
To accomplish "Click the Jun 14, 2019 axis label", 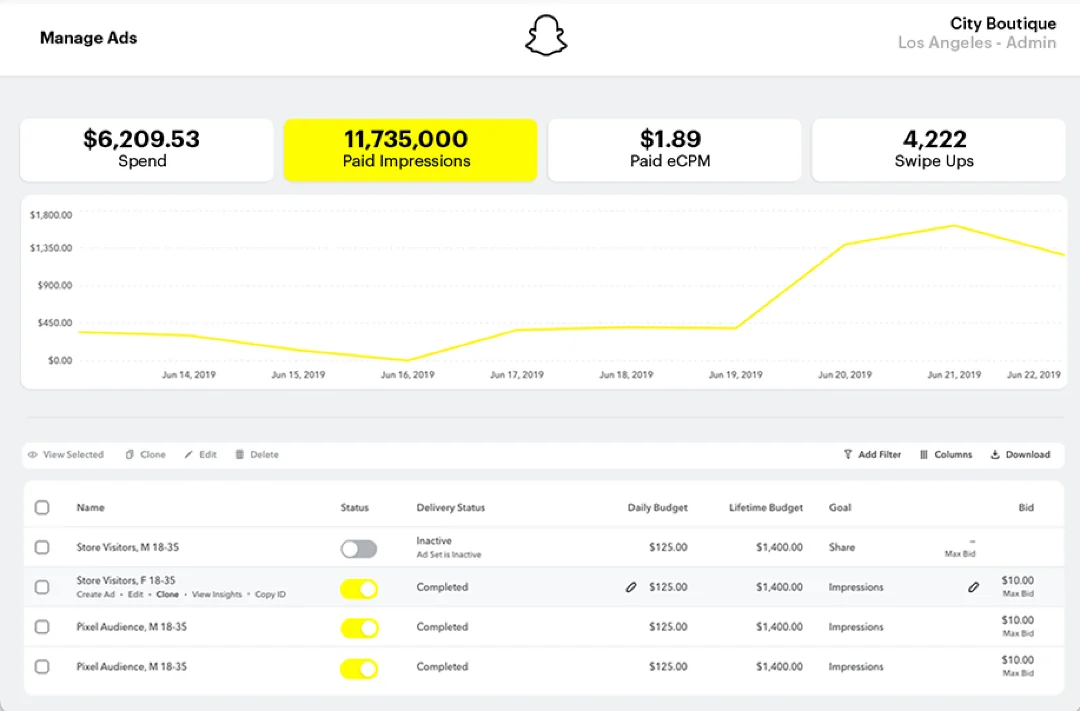I will (189, 375).
